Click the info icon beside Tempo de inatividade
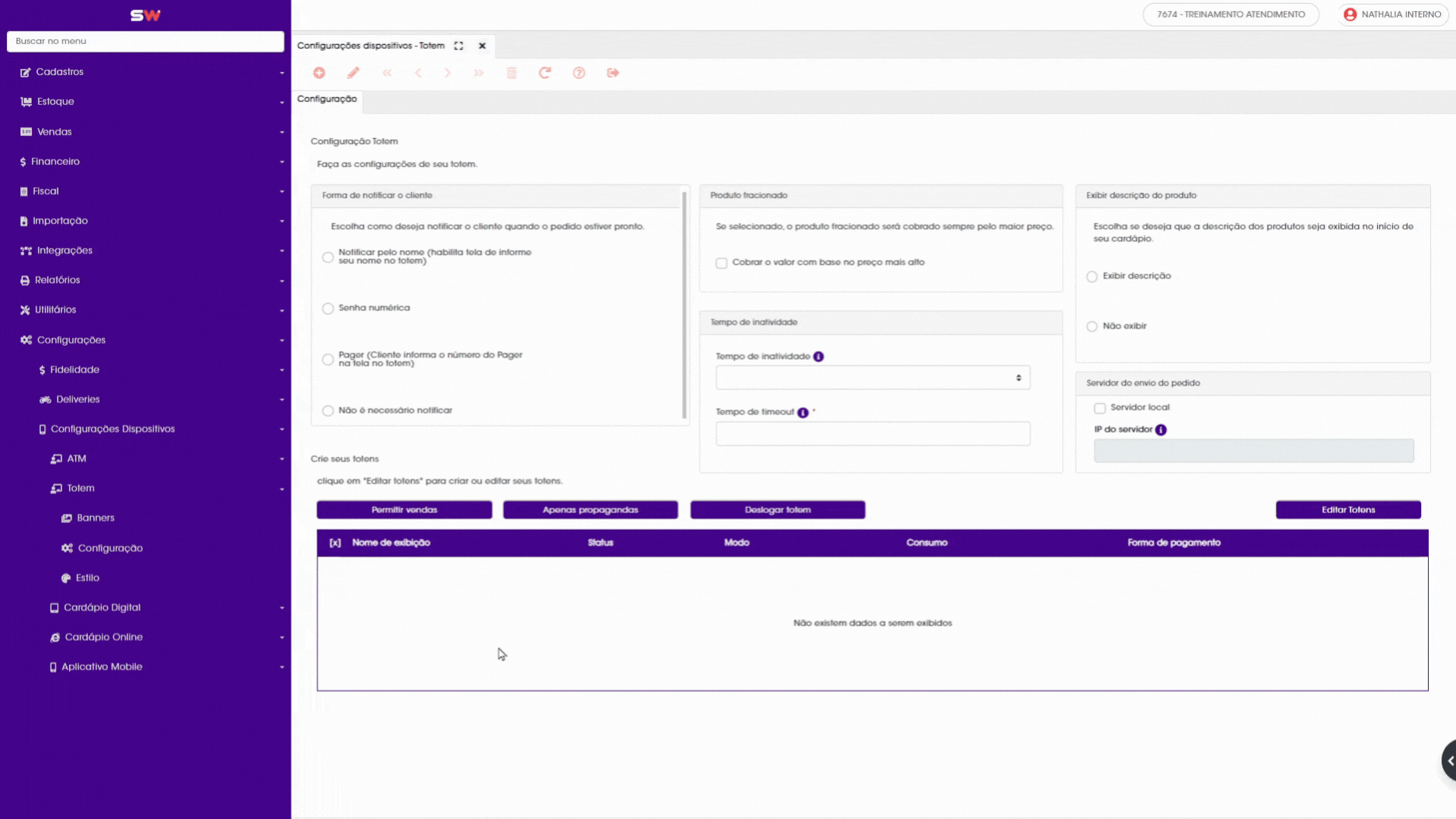This screenshot has width=1456, height=819. tap(819, 357)
